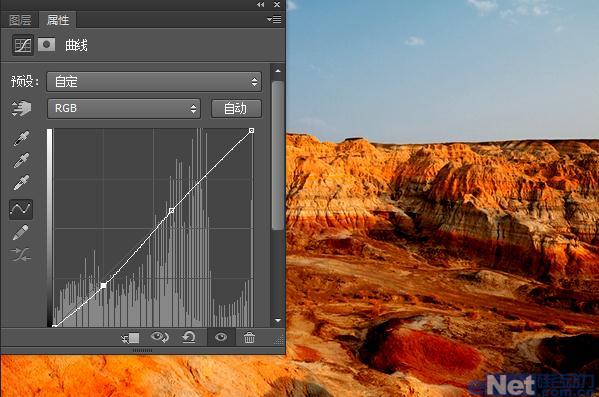The width and height of the screenshot is (599, 397).
Task: Reset curves to adjustment defaults
Action: tap(189, 337)
